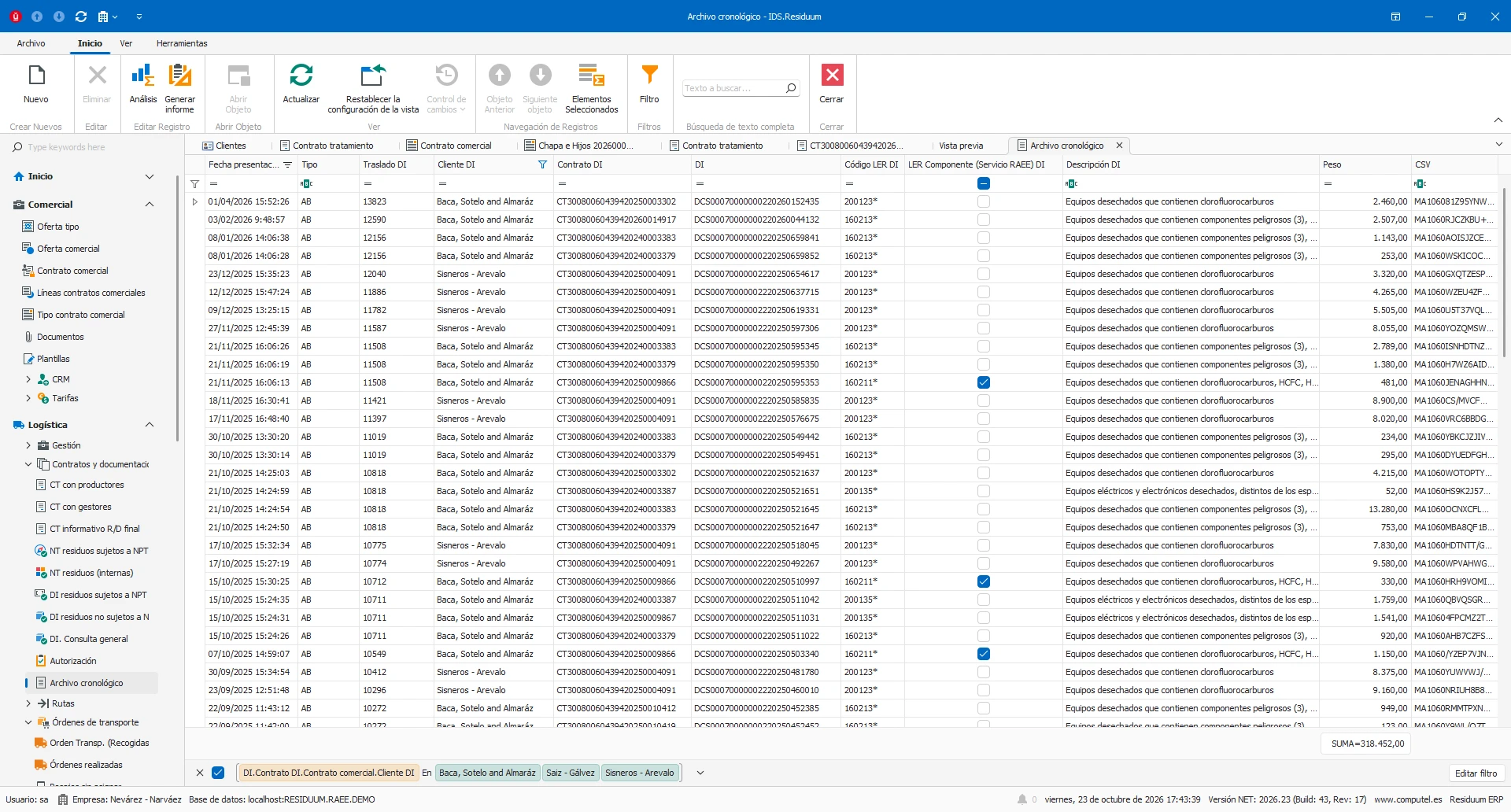This screenshot has height=812, width=1511.
Task: Expand the first row detail arrow
Action: [x=195, y=201]
